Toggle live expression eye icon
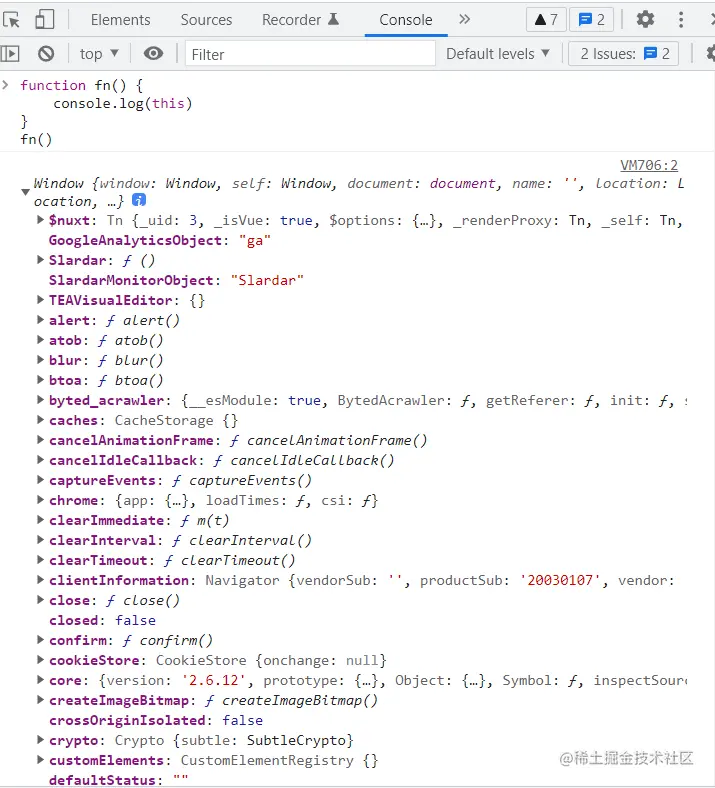Image resolution: width=715 pixels, height=788 pixels. (x=153, y=53)
